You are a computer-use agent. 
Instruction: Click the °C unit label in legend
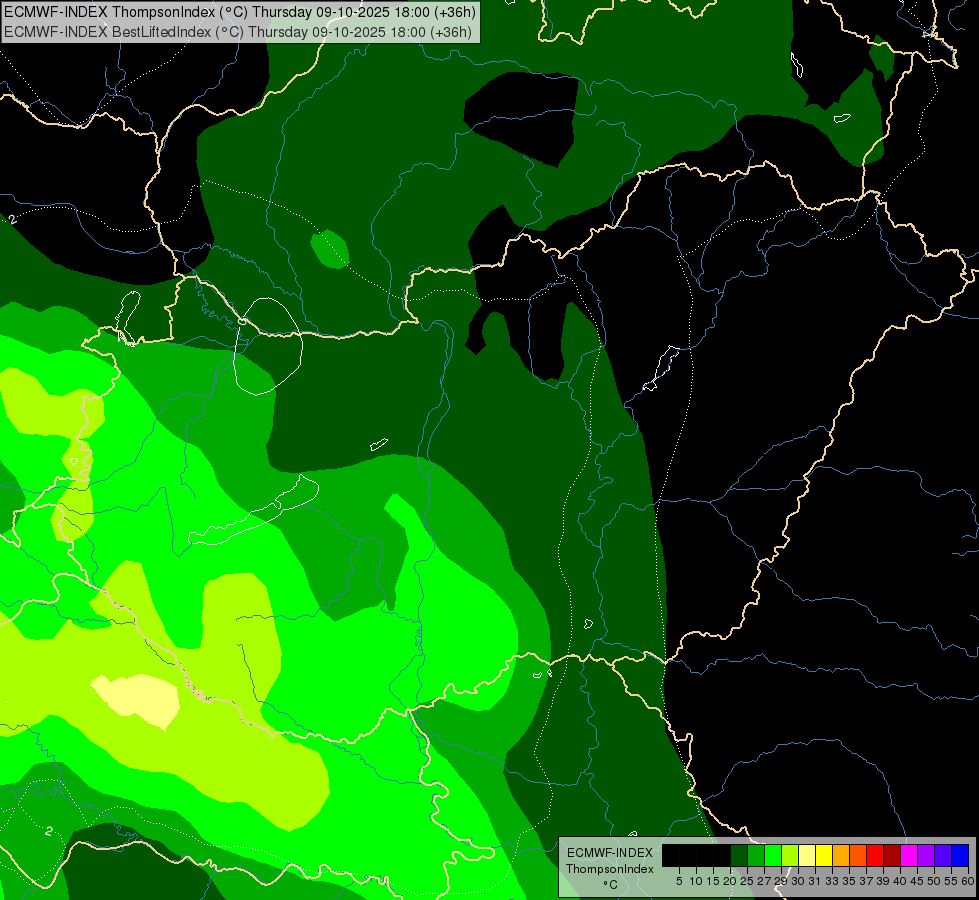point(609,885)
